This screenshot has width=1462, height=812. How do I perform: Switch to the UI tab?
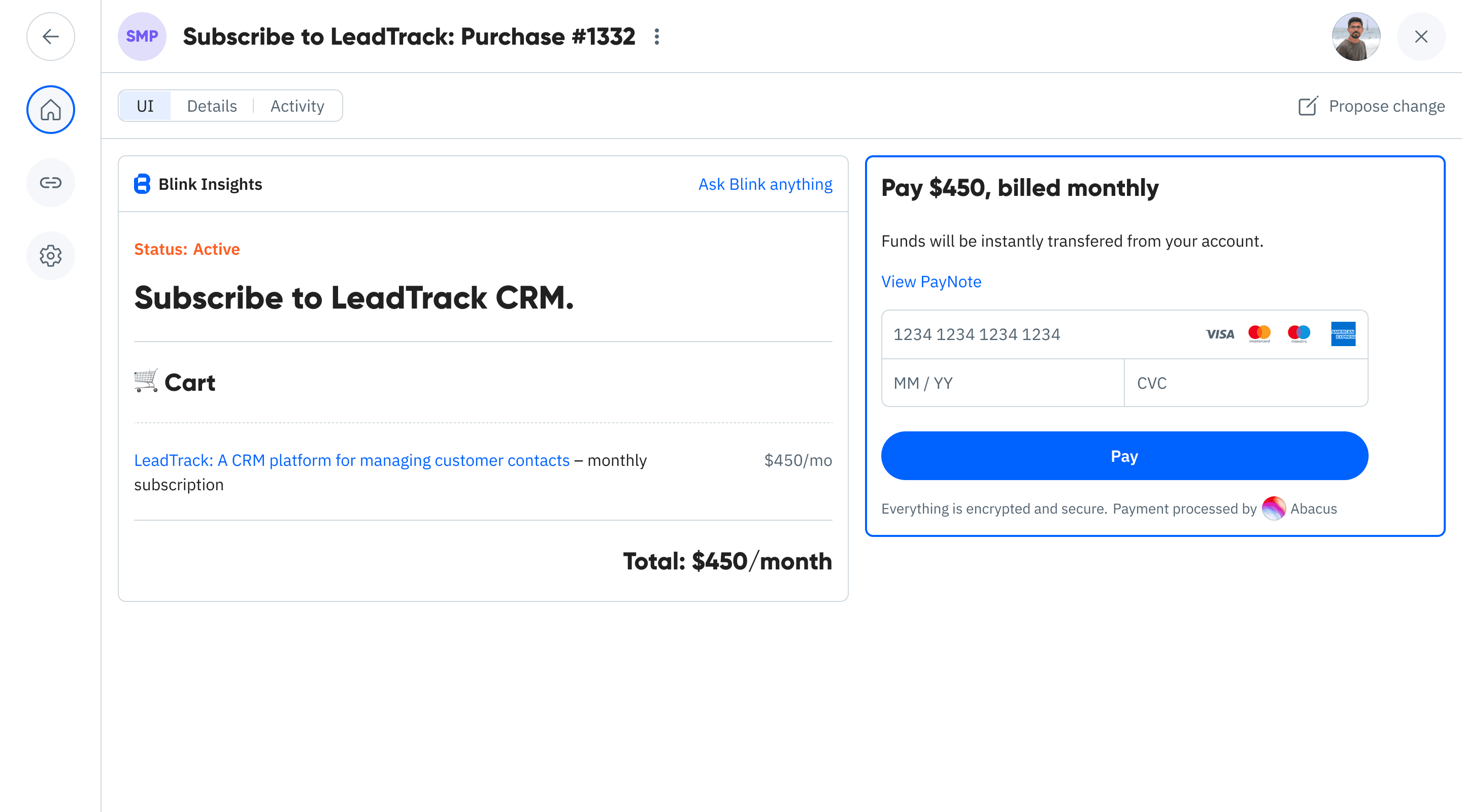click(145, 106)
